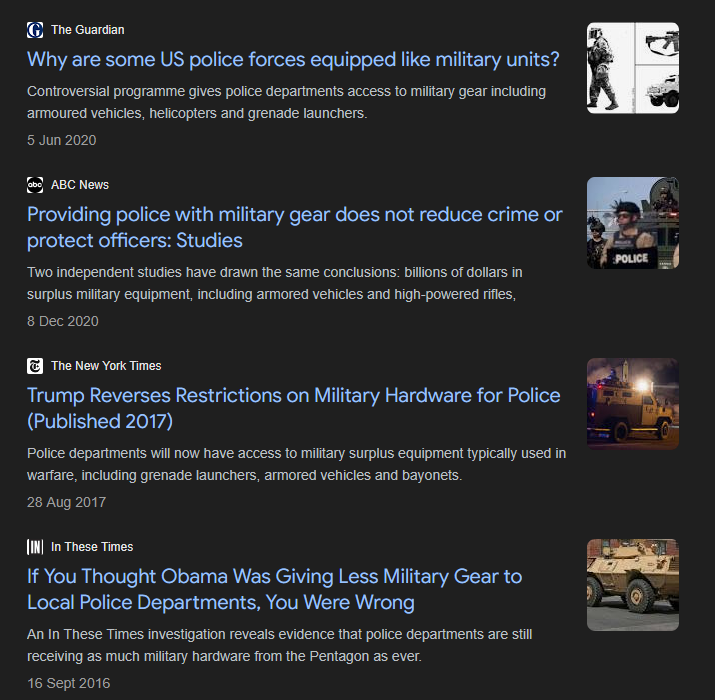The height and width of the screenshot is (700, 715).
Task: Click 'In These Times' source name
Action: [92, 547]
